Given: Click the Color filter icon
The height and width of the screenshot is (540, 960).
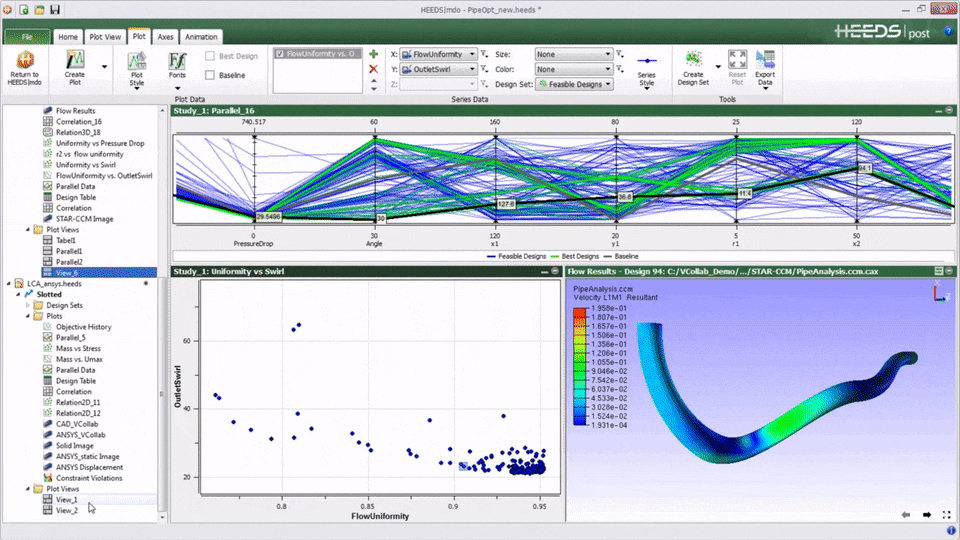Looking at the screenshot, I should 620,69.
